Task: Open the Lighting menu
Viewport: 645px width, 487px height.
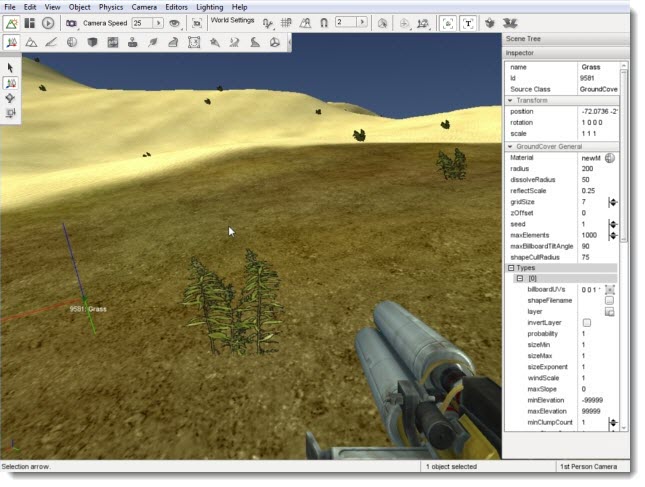Action: (x=210, y=7)
